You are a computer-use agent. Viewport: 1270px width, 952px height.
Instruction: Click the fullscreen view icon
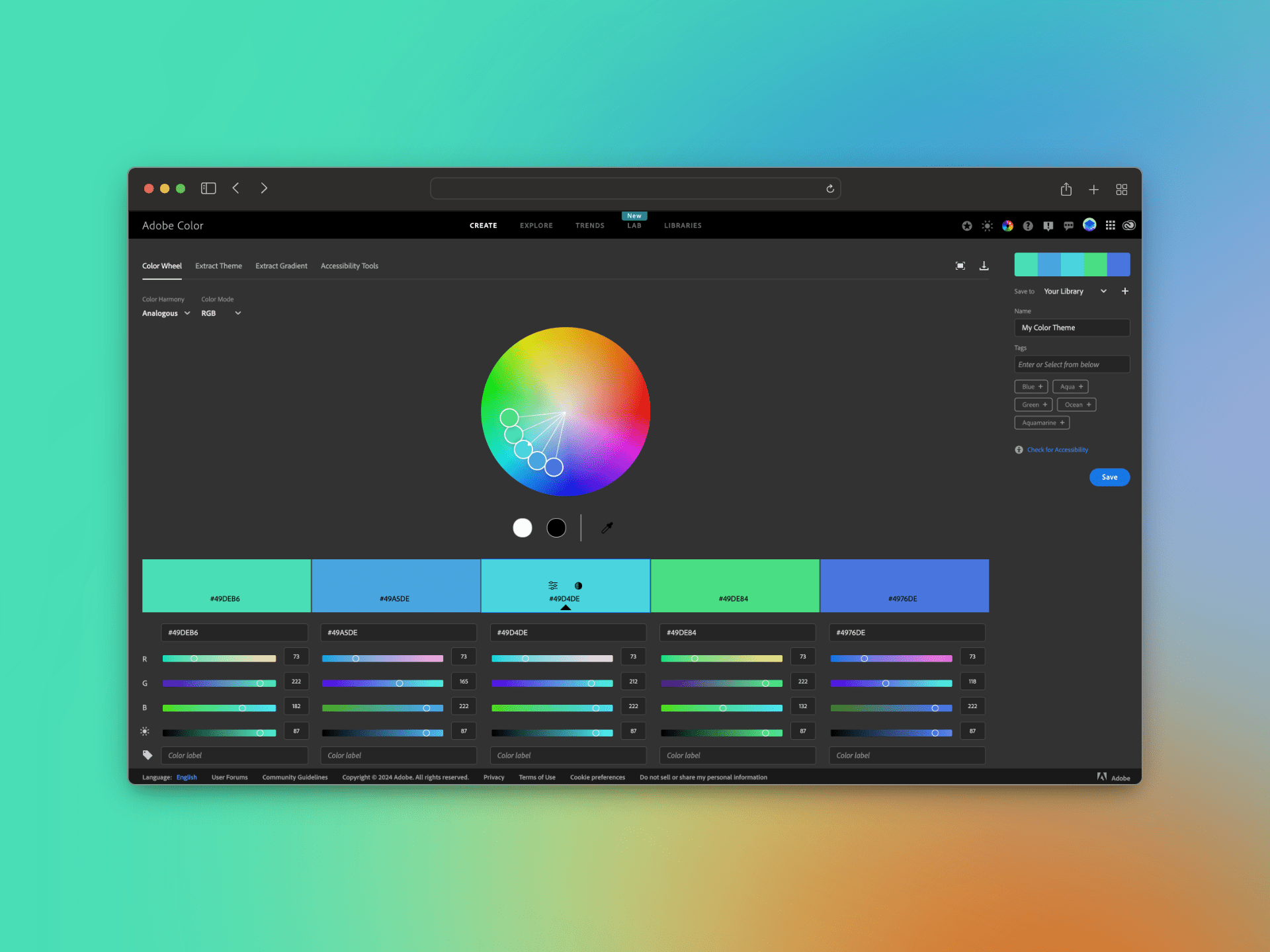click(x=960, y=266)
